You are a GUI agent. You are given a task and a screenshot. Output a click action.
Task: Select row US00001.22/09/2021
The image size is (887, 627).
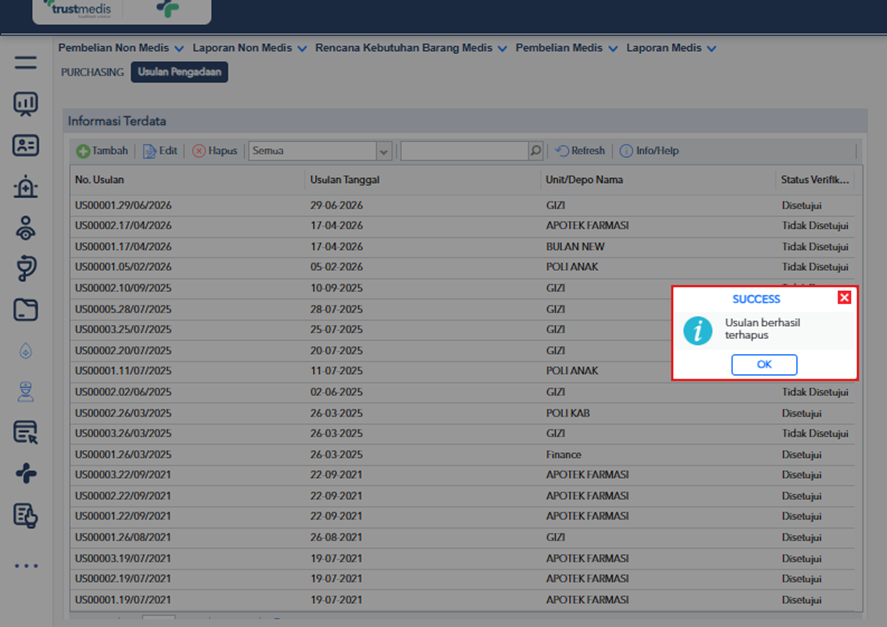463,516
